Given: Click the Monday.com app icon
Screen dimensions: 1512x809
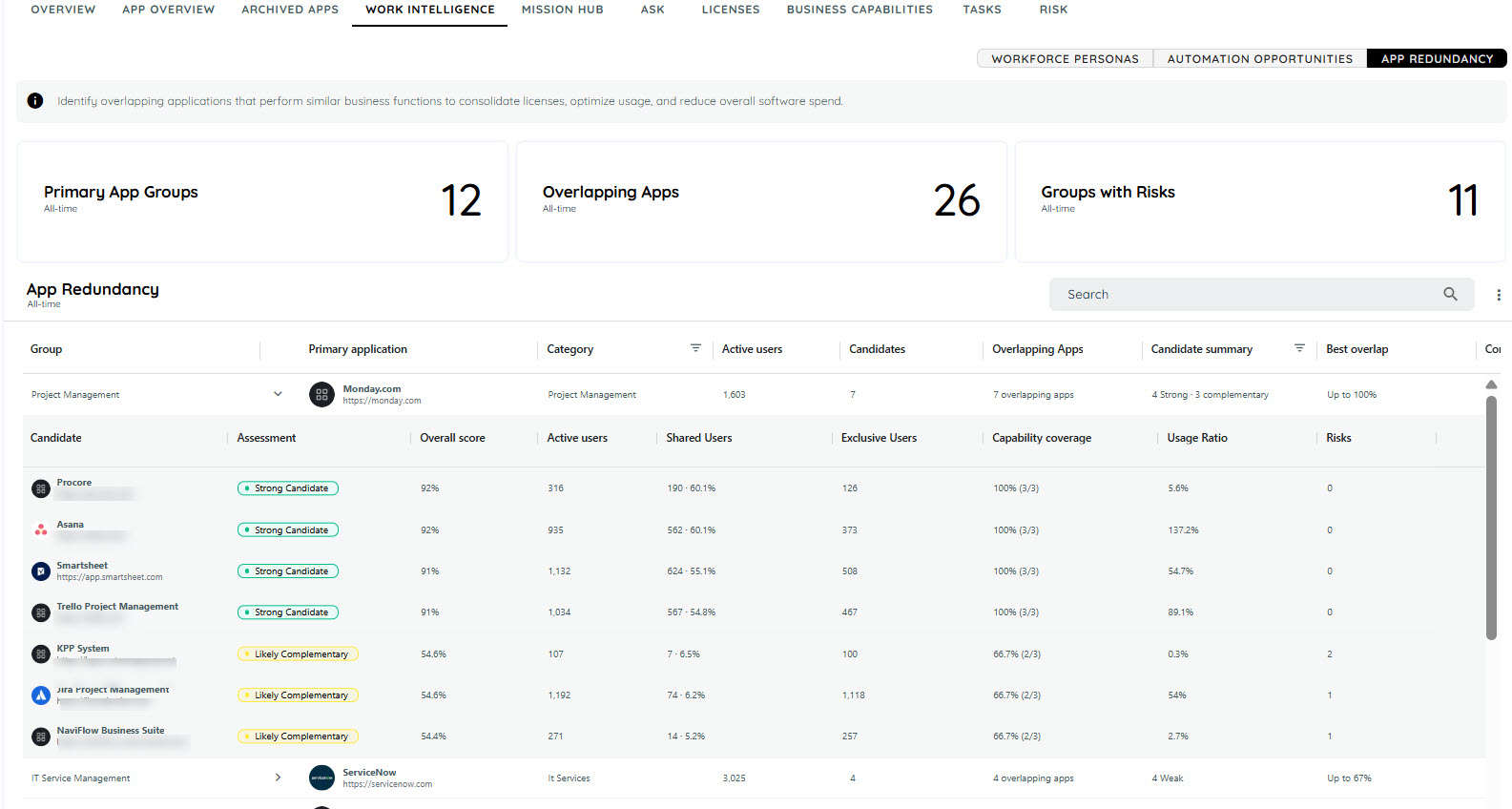Looking at the screenshot, I should coord(321,394).
